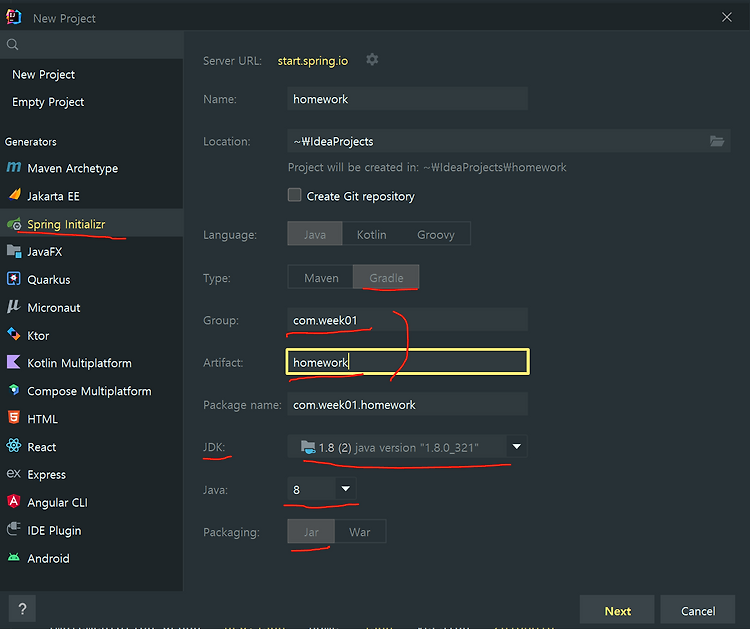Click the HTML5 shield icon
The height and width of the screenshot is (629, 750).
(x=14, y=418)
